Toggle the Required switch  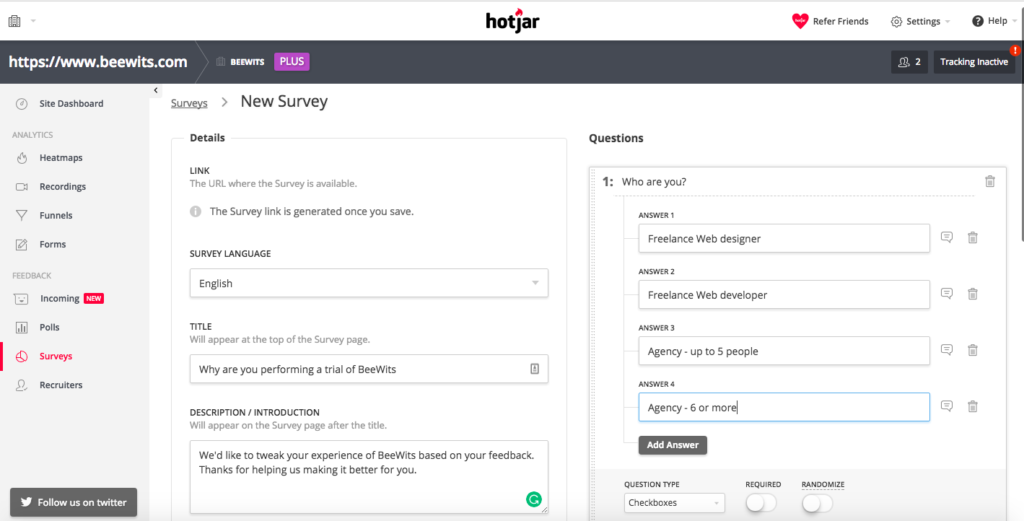pyautogui.click(x=761, y=502)
